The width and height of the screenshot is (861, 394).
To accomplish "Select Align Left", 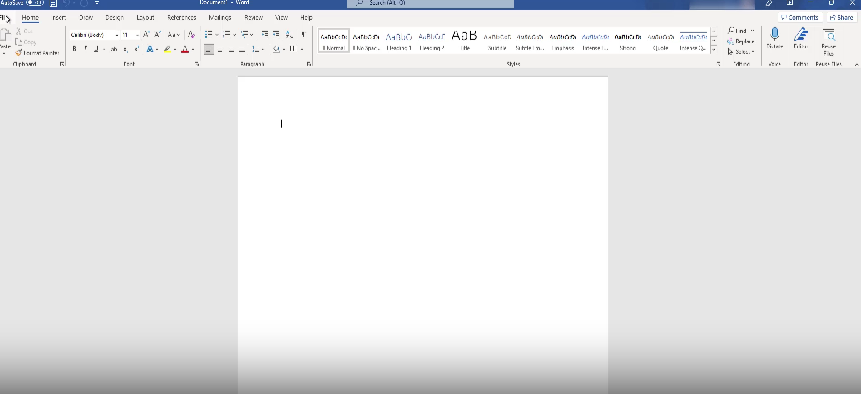I will 209,49.
